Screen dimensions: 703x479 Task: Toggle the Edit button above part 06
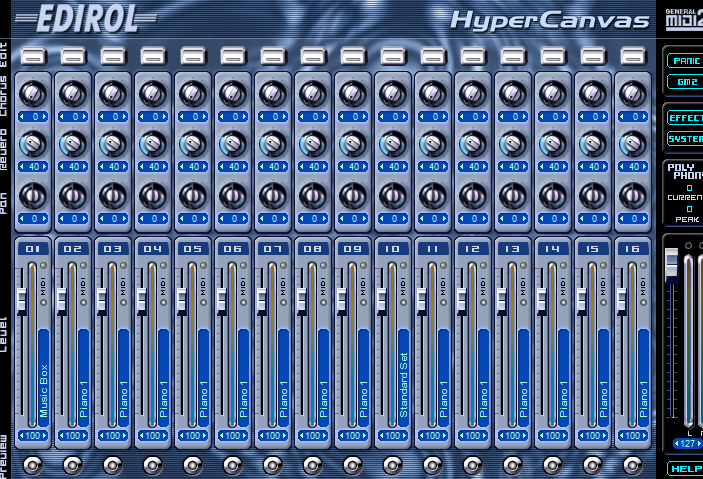233,57
